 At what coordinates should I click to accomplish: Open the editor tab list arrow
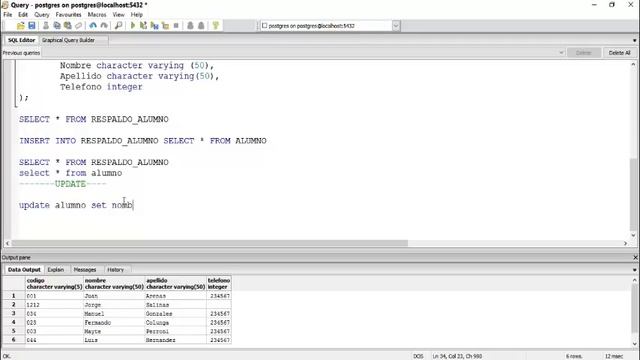tap(634, 40)
